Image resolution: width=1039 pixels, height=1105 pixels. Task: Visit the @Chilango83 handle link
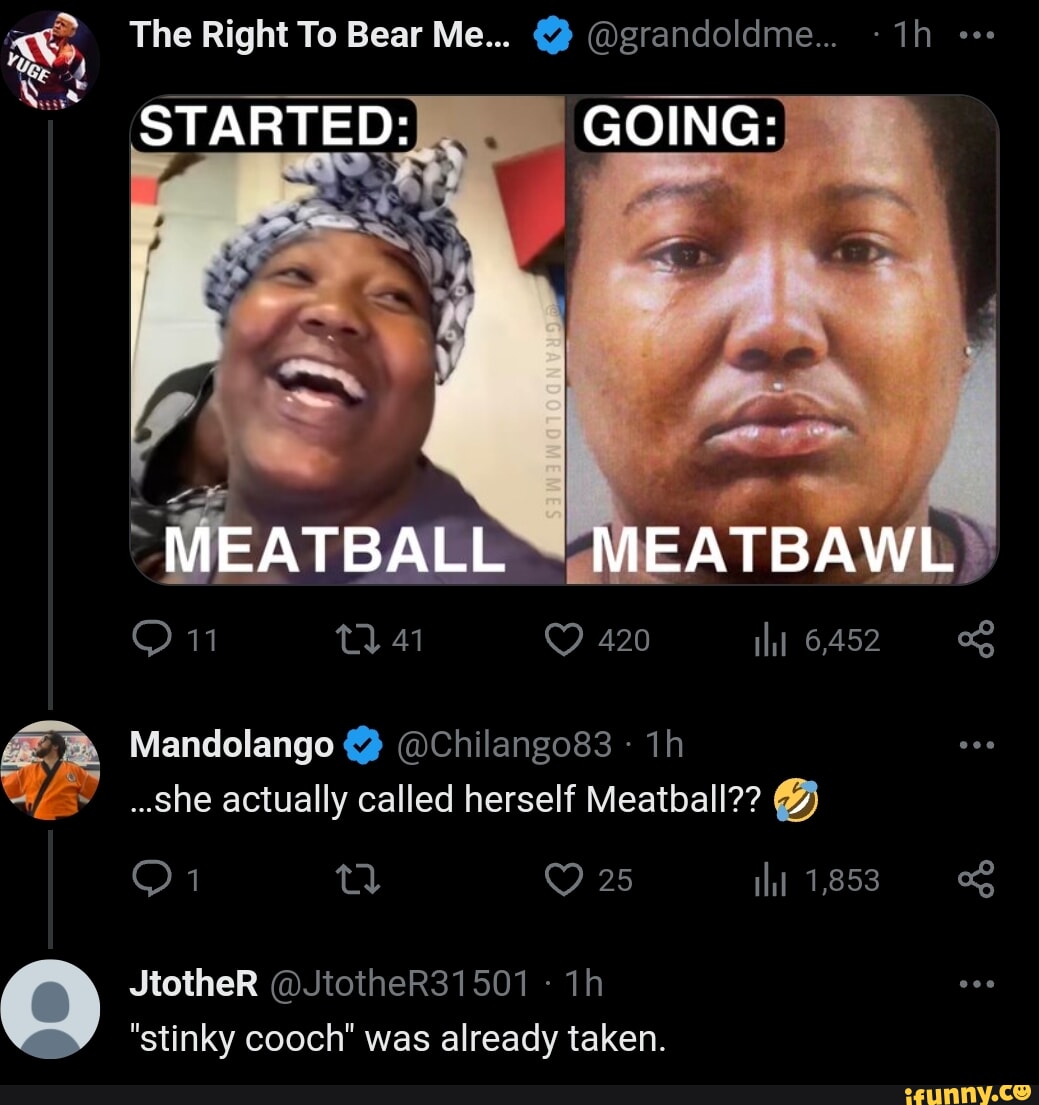click(x=503, y=745)
